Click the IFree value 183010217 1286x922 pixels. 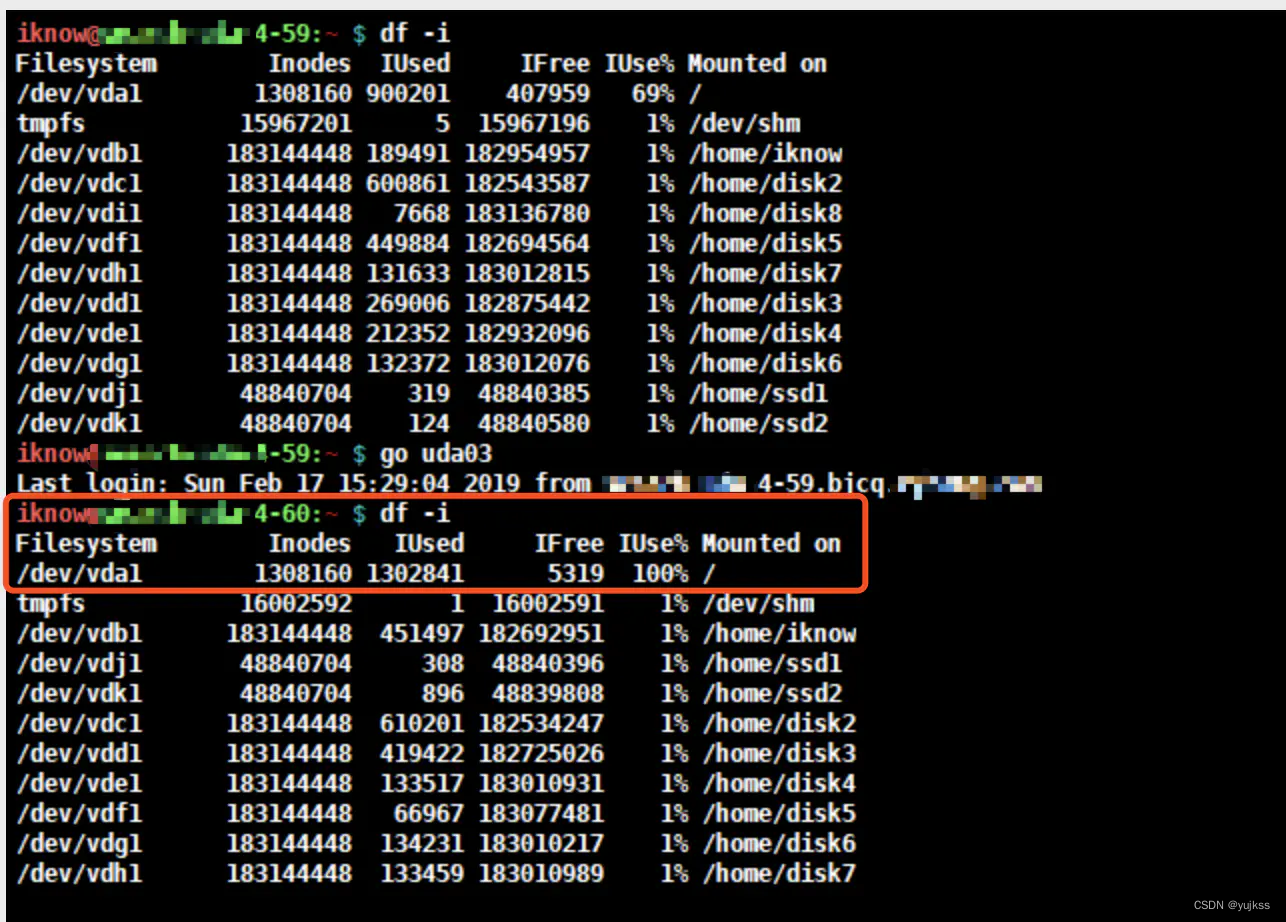point(541,844)
